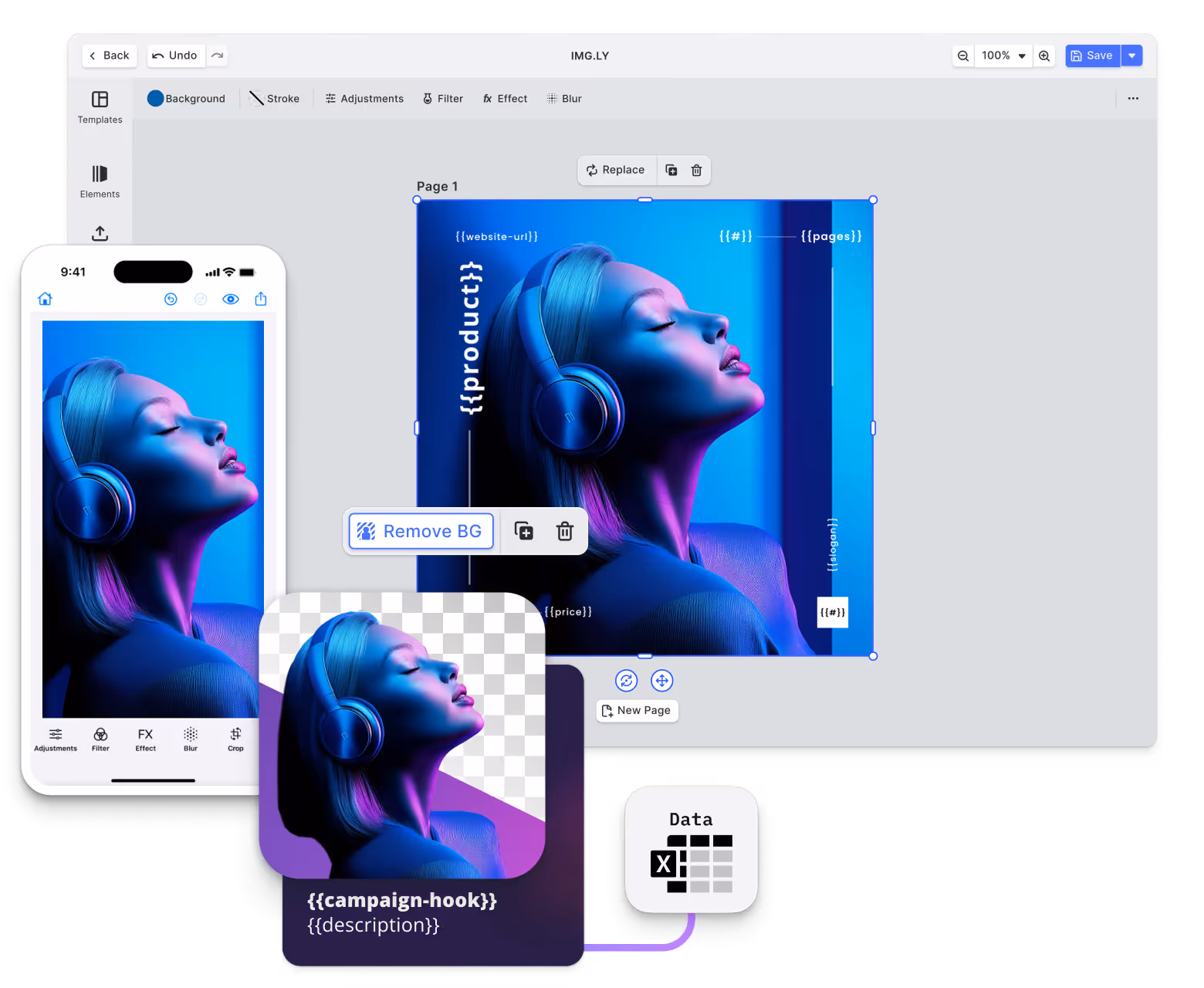Open FX Effect on the phone toolbar
Image resolution: width=1204 pixels, height=988 pixels.
click(145, 739)
